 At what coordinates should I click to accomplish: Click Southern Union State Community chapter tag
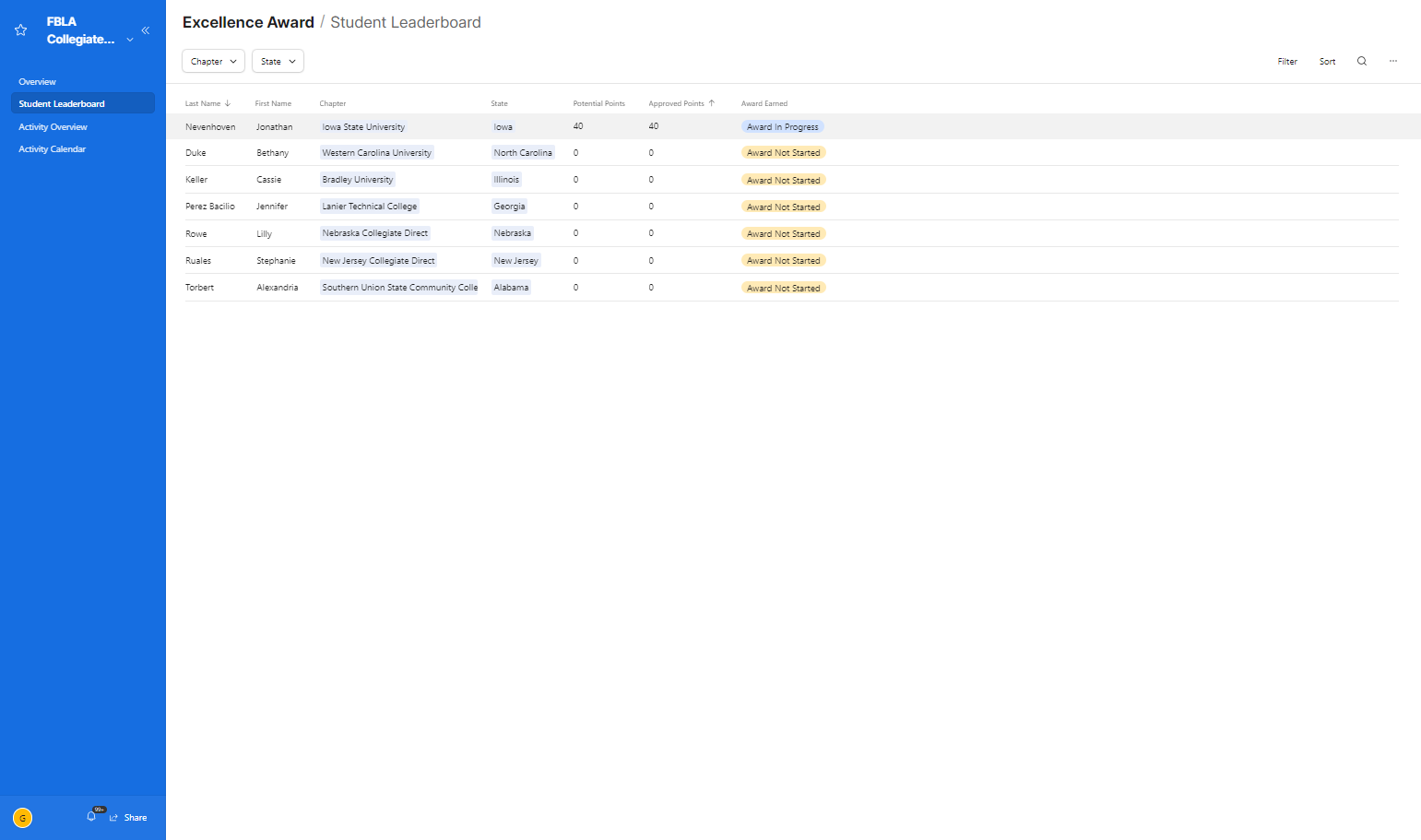399,288
